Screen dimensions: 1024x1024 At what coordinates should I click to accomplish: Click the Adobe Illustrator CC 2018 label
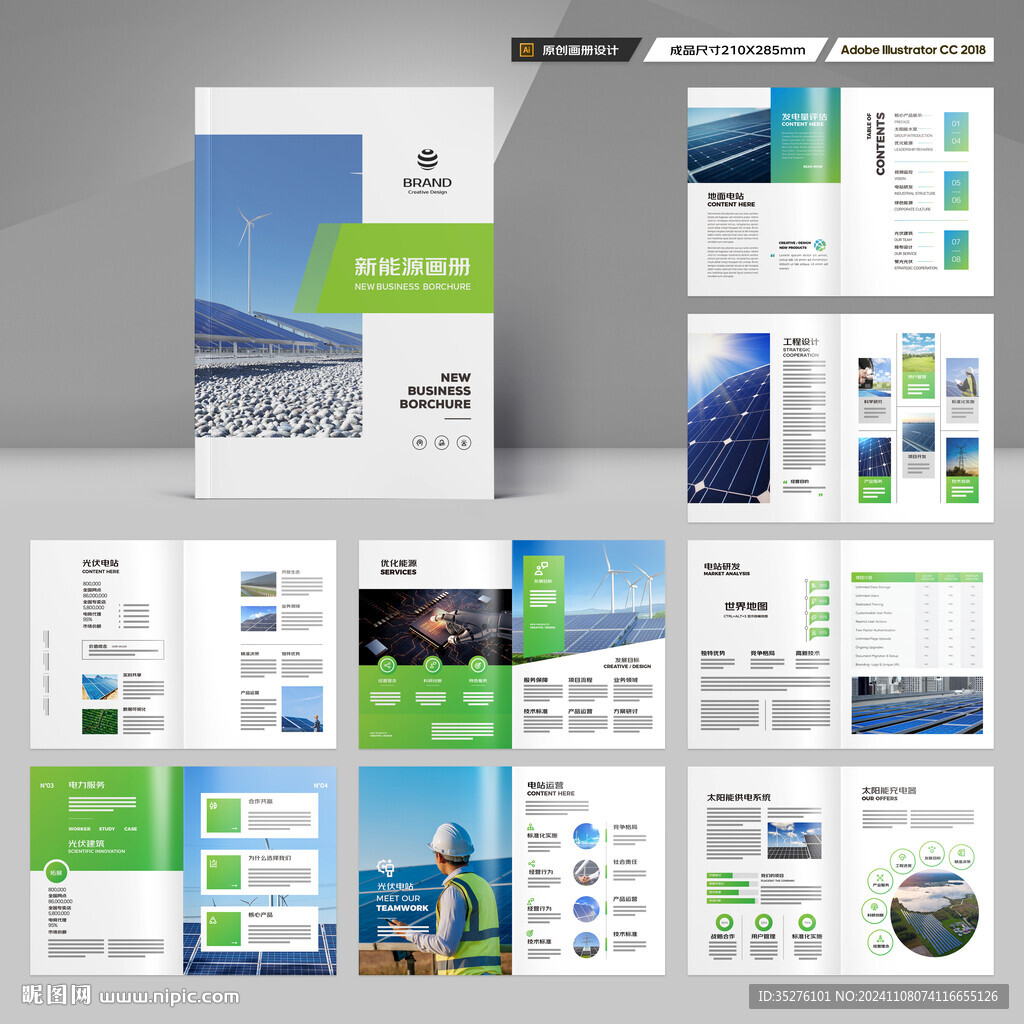(x=912, y=50)
